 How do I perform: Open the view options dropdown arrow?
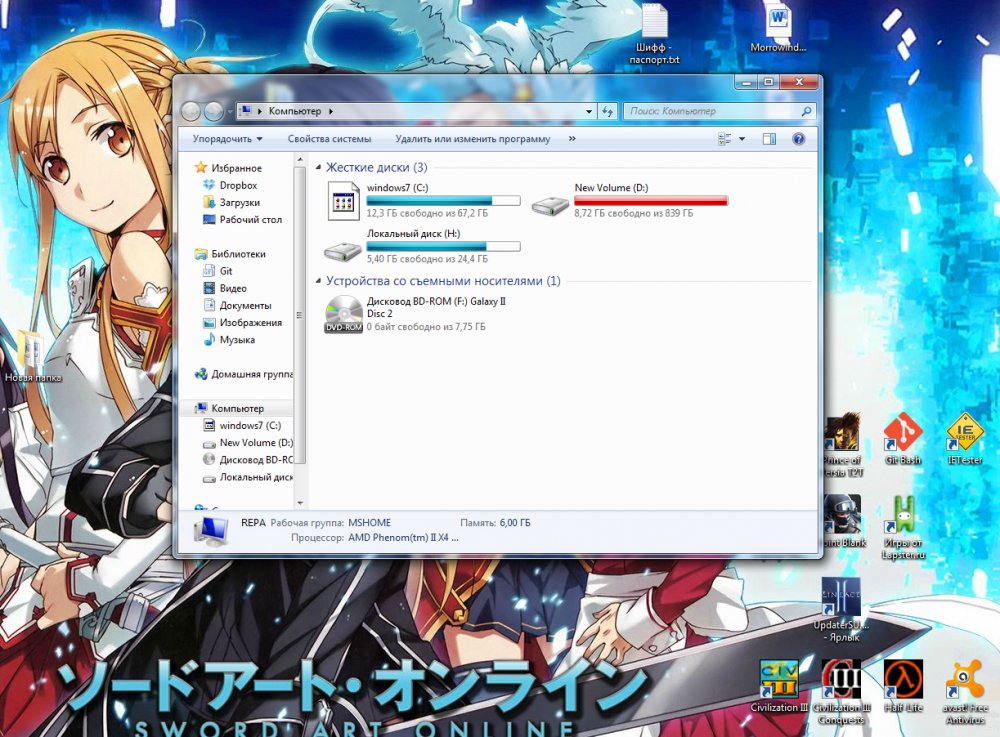coord(742,138)
